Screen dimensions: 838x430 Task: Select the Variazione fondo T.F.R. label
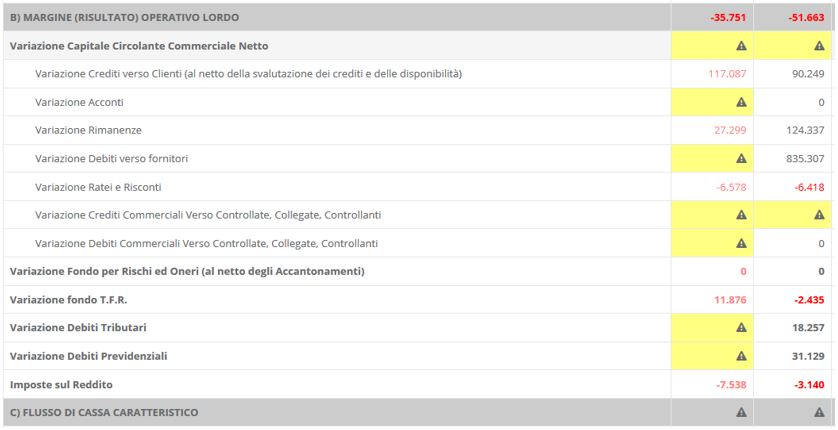69,299
